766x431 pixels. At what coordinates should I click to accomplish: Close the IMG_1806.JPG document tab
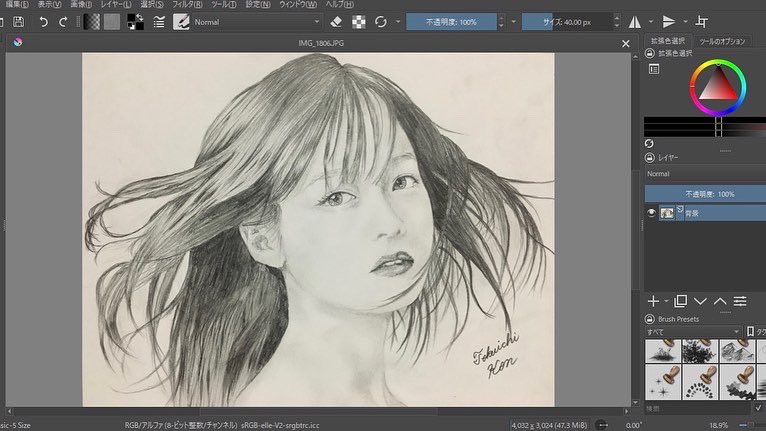tap(626, 43)
